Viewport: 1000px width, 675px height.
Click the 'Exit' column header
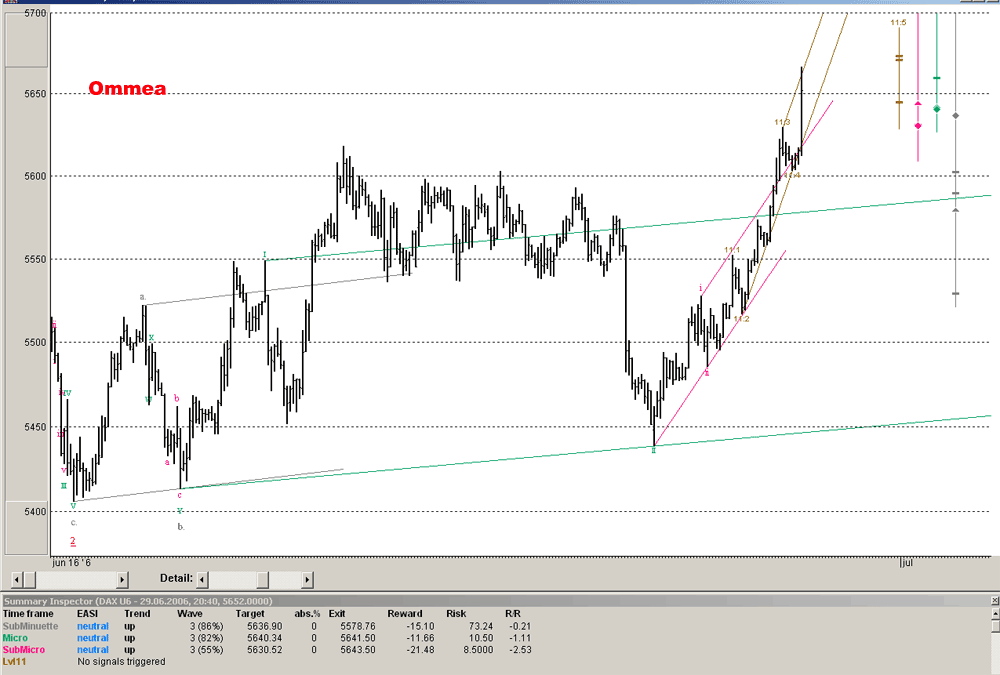click(337, 614)
